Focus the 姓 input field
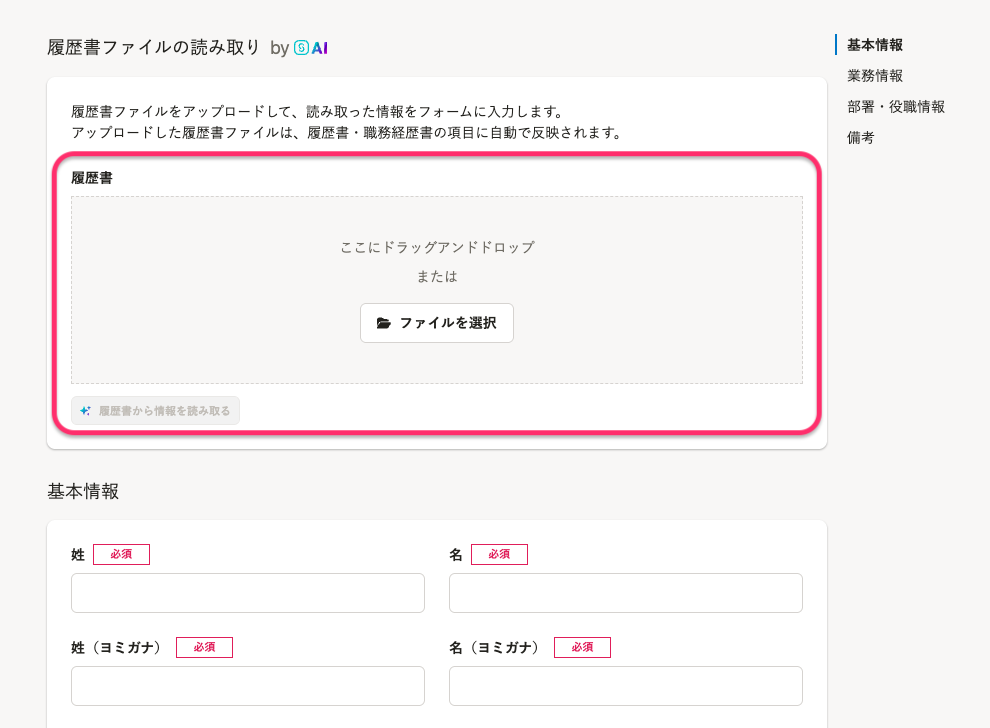Viewport: 990px width, 728px height. [248, 593]
